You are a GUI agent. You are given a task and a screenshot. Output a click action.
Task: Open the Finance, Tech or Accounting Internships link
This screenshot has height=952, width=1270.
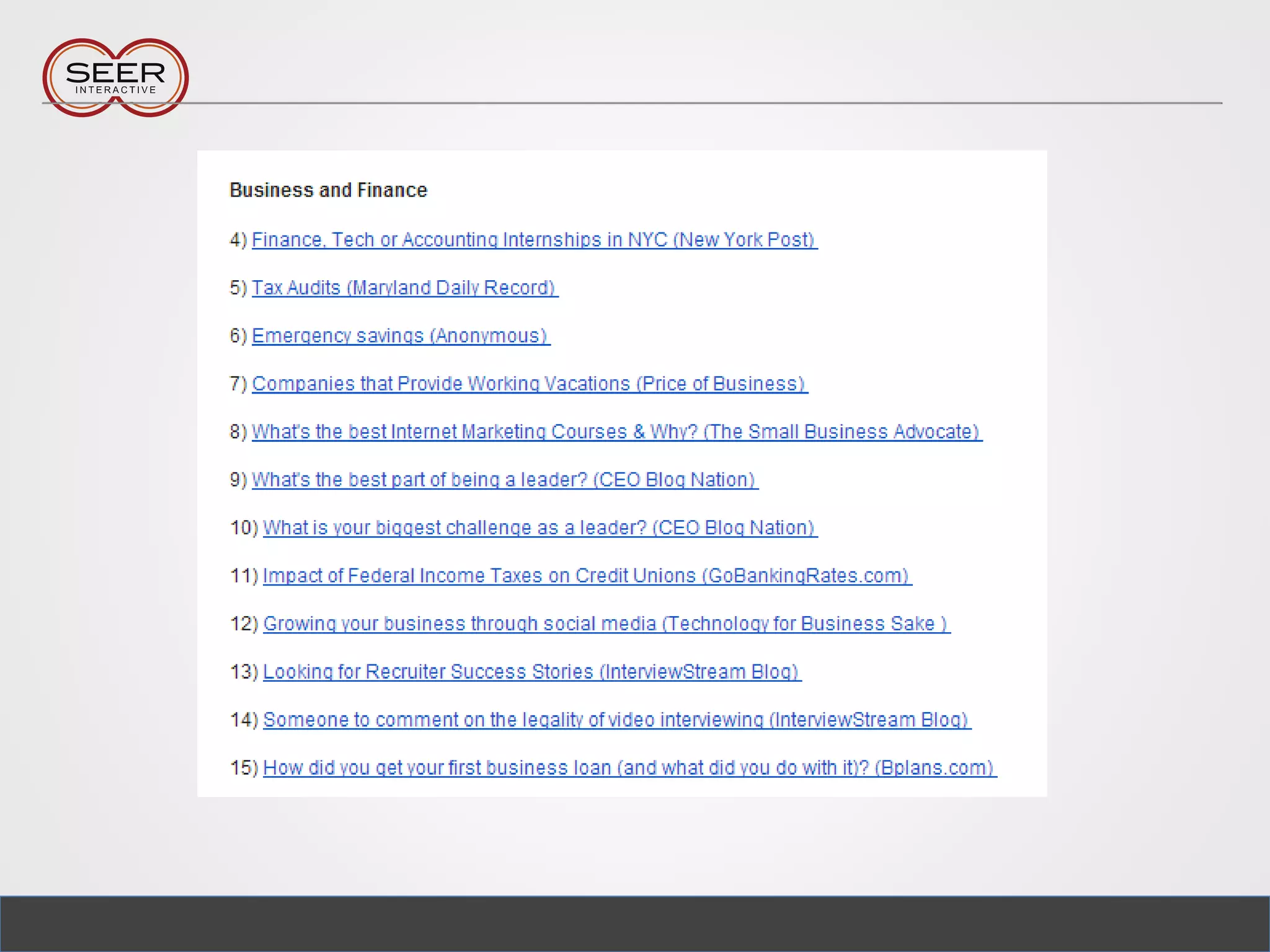point(533,240)
